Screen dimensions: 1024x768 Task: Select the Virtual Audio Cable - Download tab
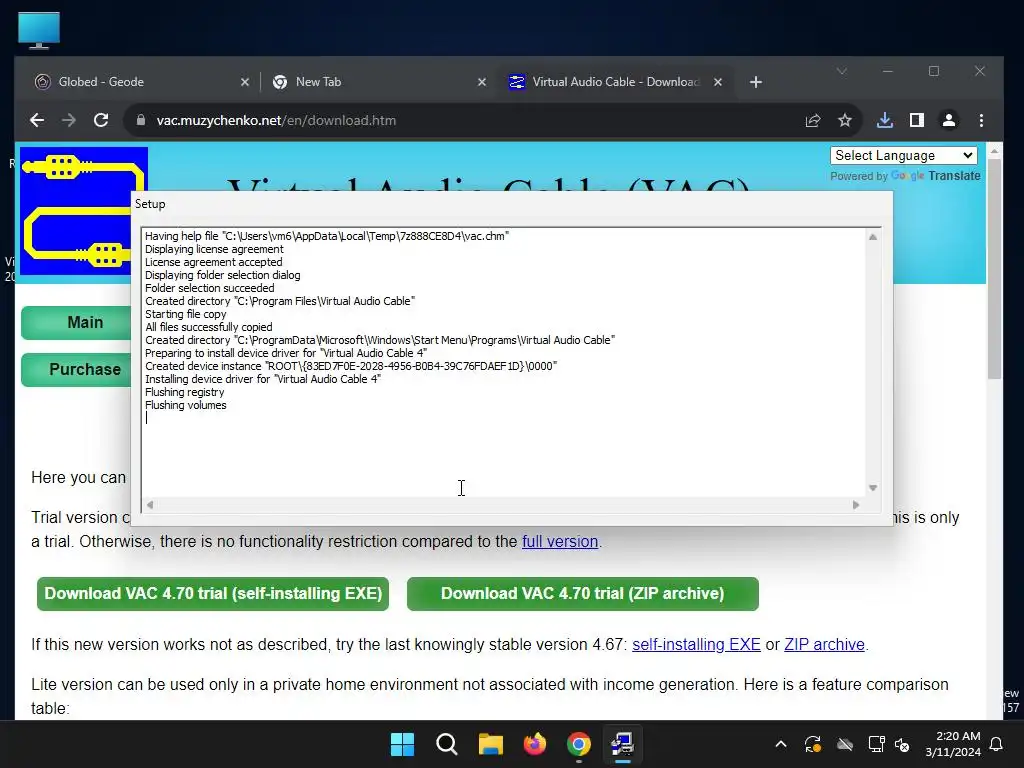coord(614,82)
